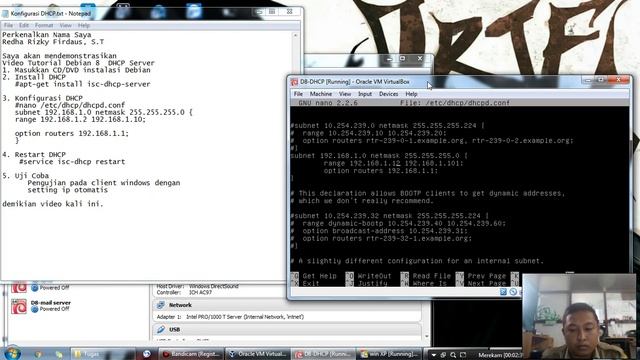
Task: Click the second status bar indicator in VM window
Action: [513, 291]
